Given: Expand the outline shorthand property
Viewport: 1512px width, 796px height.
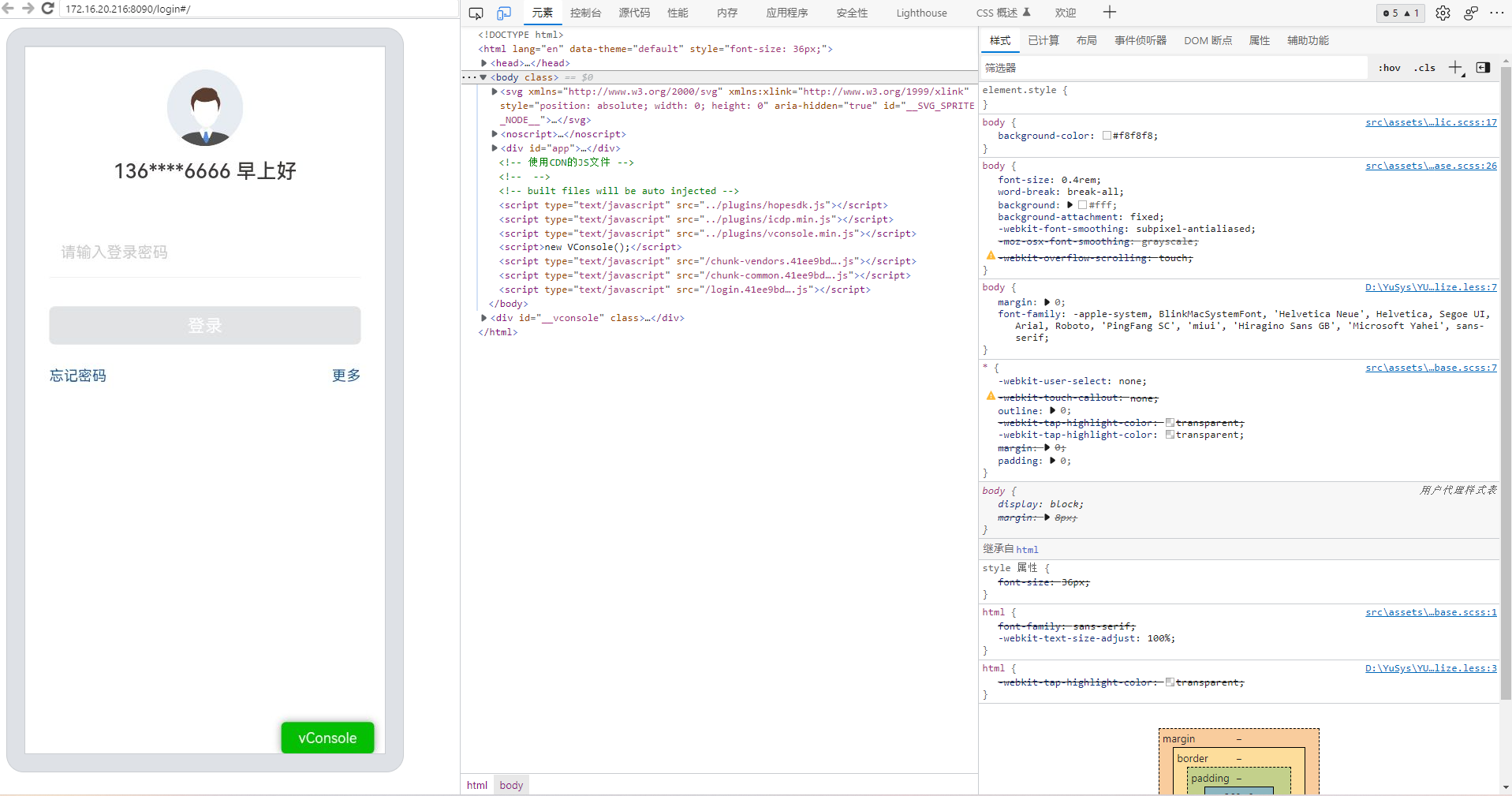Looking at the screenshot, I should tap(1052, 411).
